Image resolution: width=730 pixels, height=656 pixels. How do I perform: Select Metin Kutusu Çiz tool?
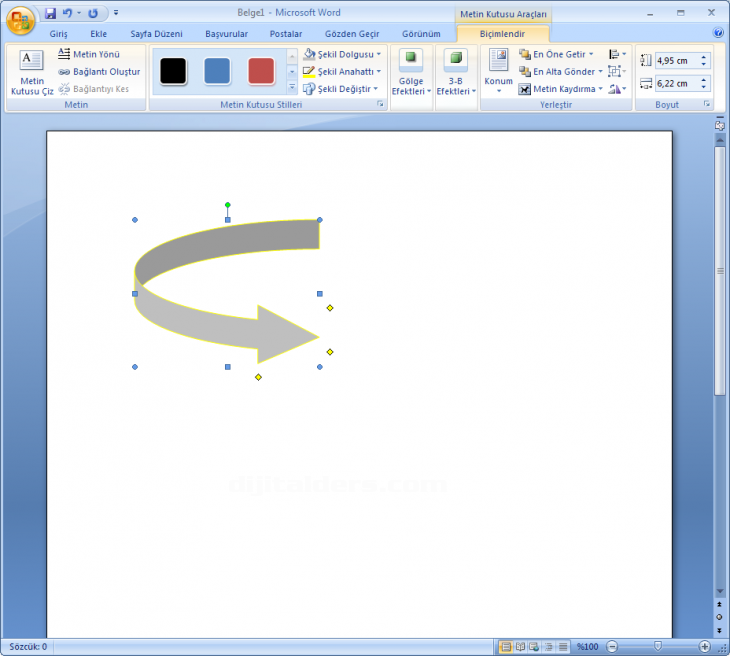coord(32,73)
